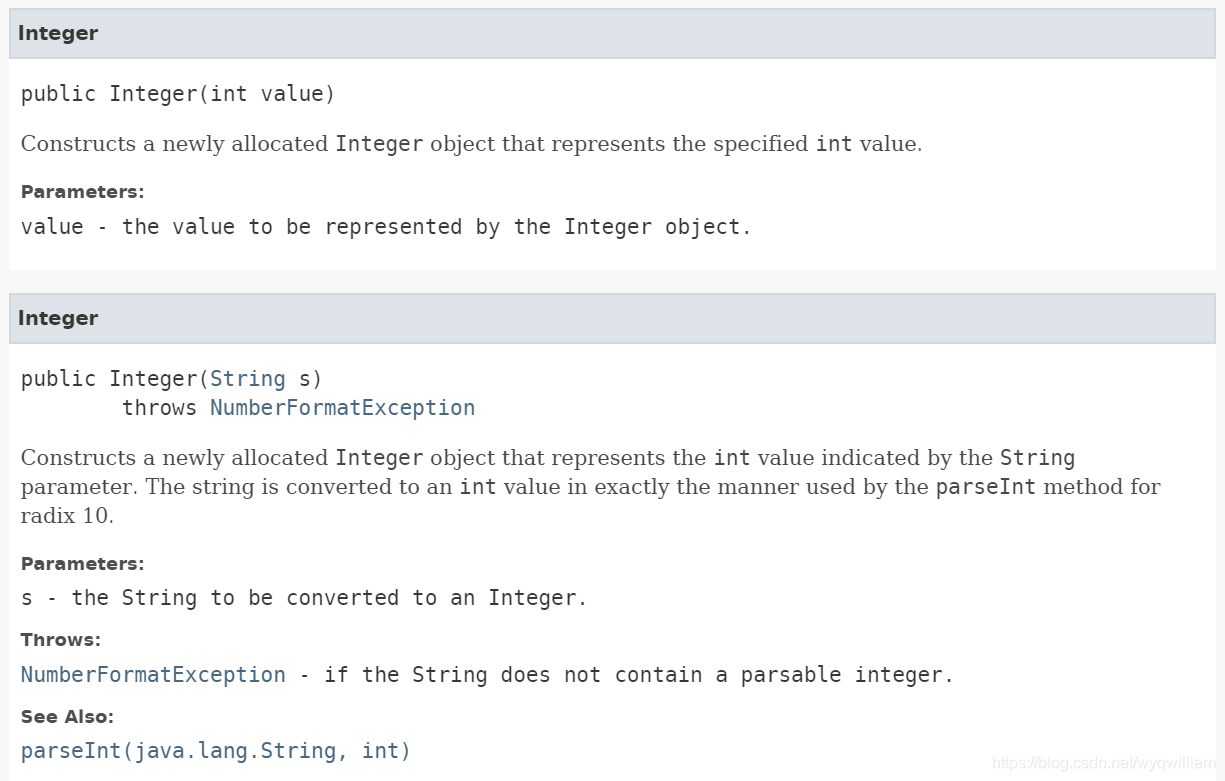Click the inline 'String' code word ending description line
This screenshot has height=781, width=1225.
pyautogui.click(x=1037, y=458)
